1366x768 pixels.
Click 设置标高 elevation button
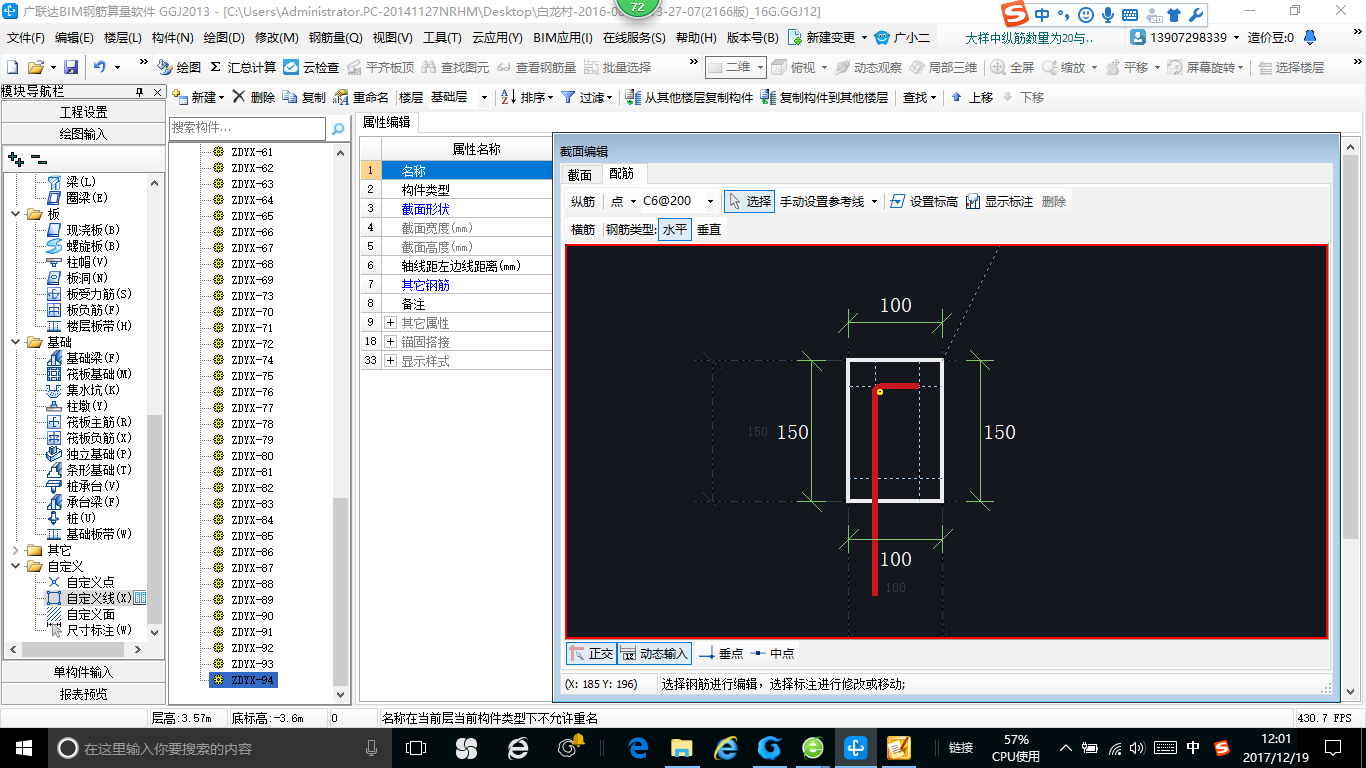tap(925, 201)
